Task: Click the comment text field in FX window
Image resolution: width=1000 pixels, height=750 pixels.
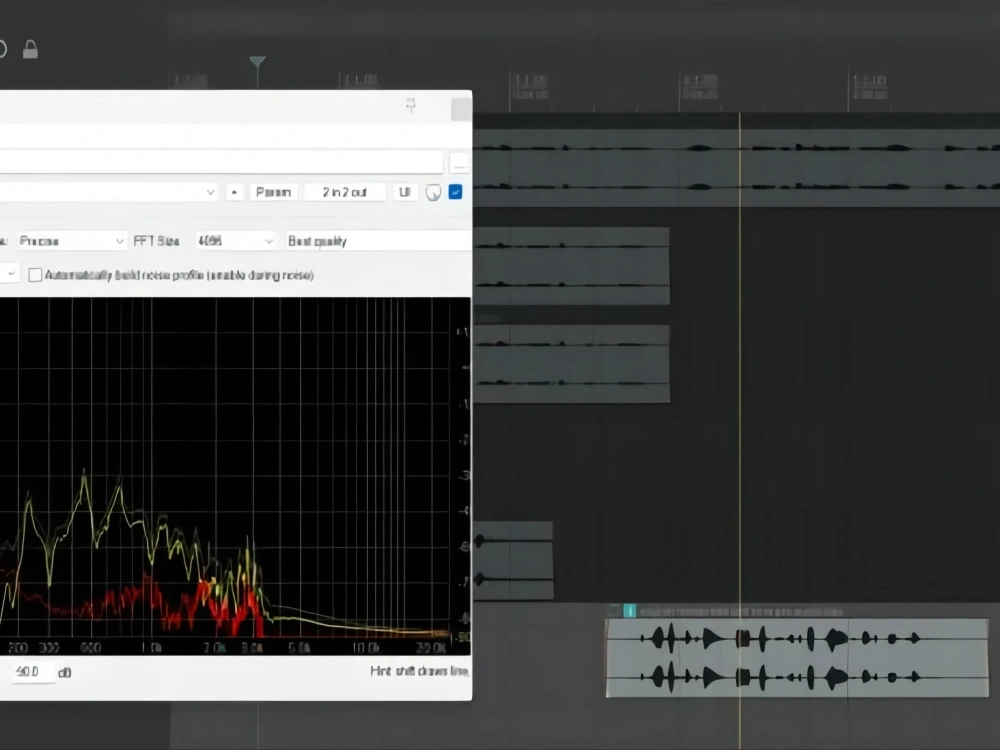Action: (221, 162)
